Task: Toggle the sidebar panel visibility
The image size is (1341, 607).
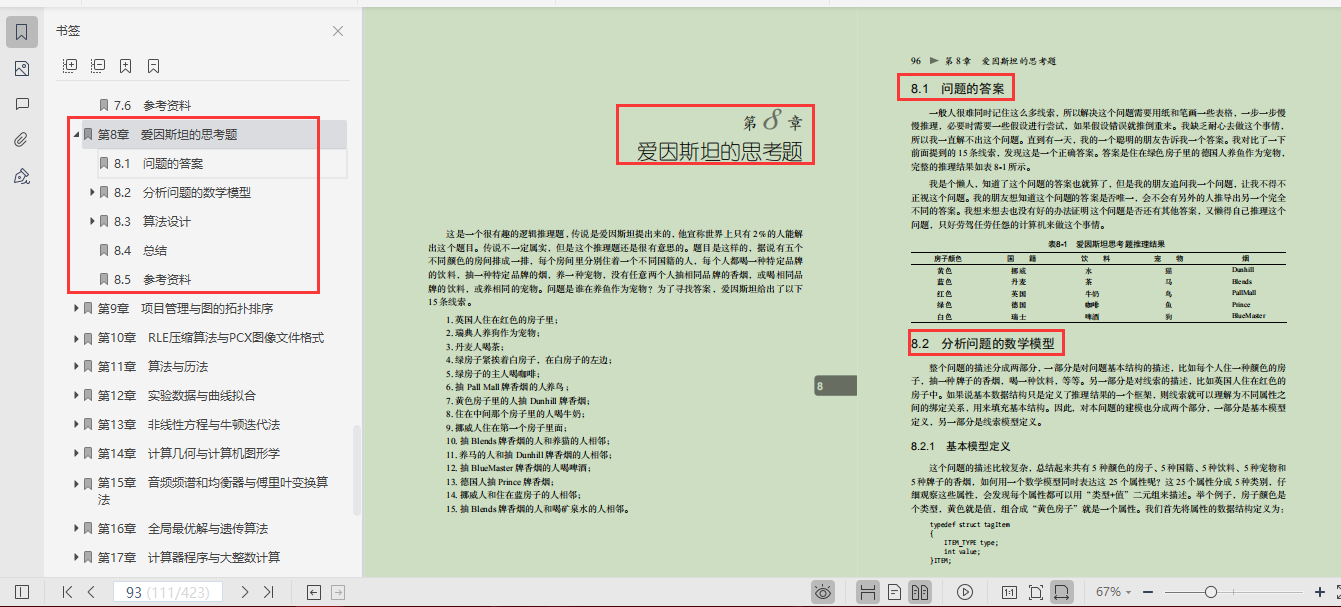Action: point(22,592)
